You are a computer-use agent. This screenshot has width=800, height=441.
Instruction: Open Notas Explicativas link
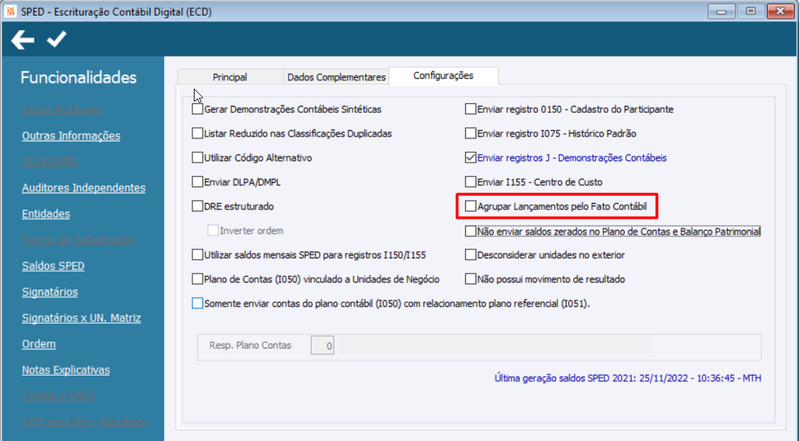point(66,370)
